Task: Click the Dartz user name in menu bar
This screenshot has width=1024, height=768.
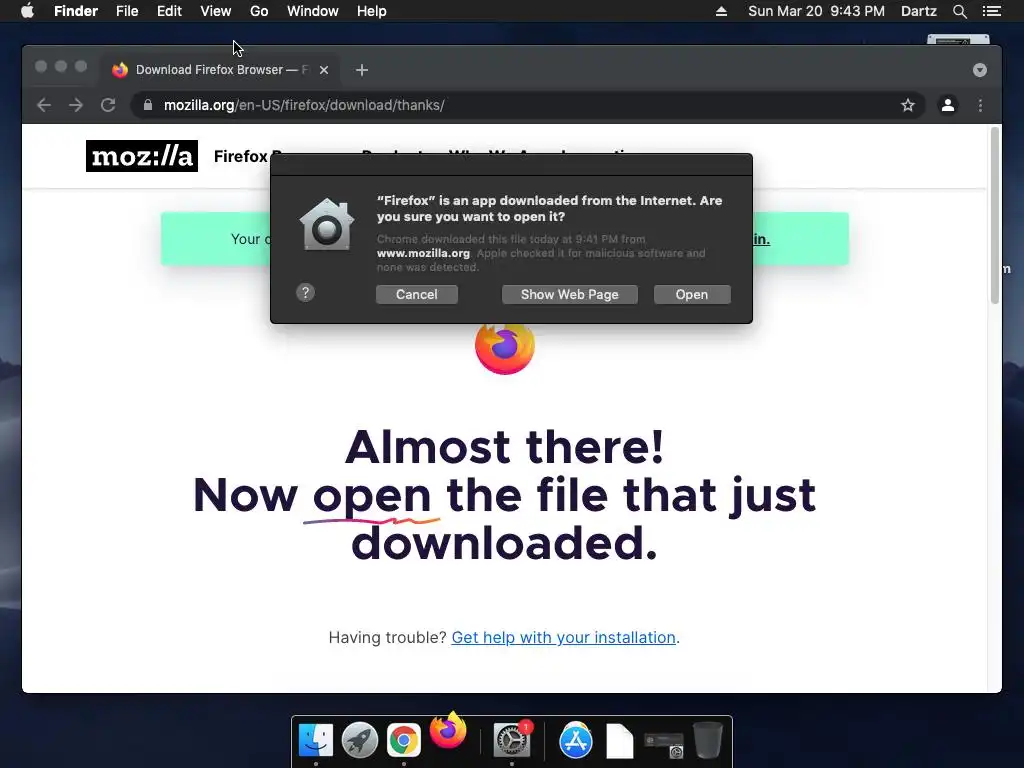Action: (x=918, y=11)
